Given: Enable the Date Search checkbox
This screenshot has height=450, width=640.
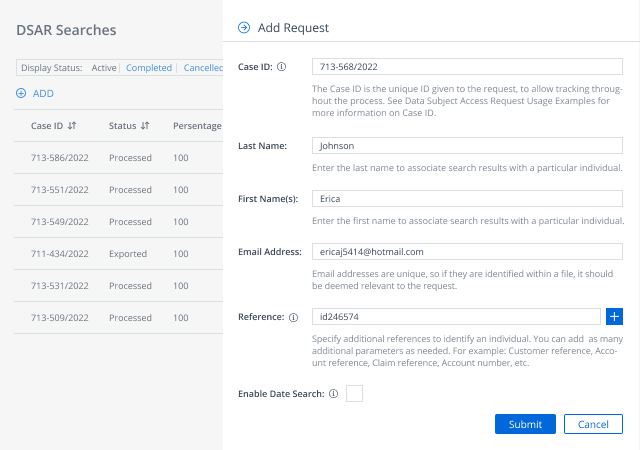Looking at the screenshot, I should [354, 394].
